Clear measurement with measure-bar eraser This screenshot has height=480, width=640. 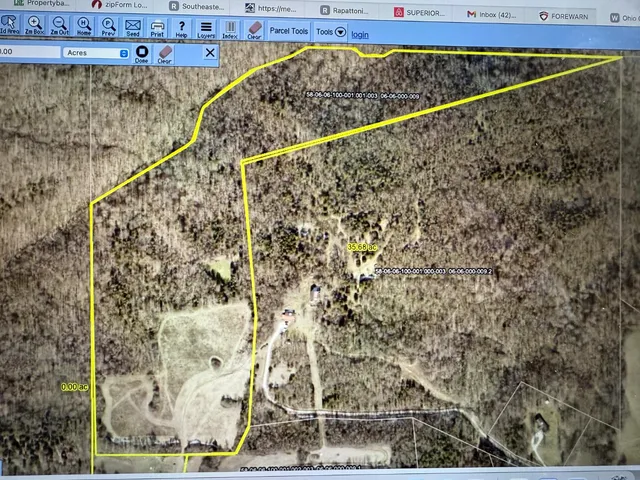tap(165, 55)
